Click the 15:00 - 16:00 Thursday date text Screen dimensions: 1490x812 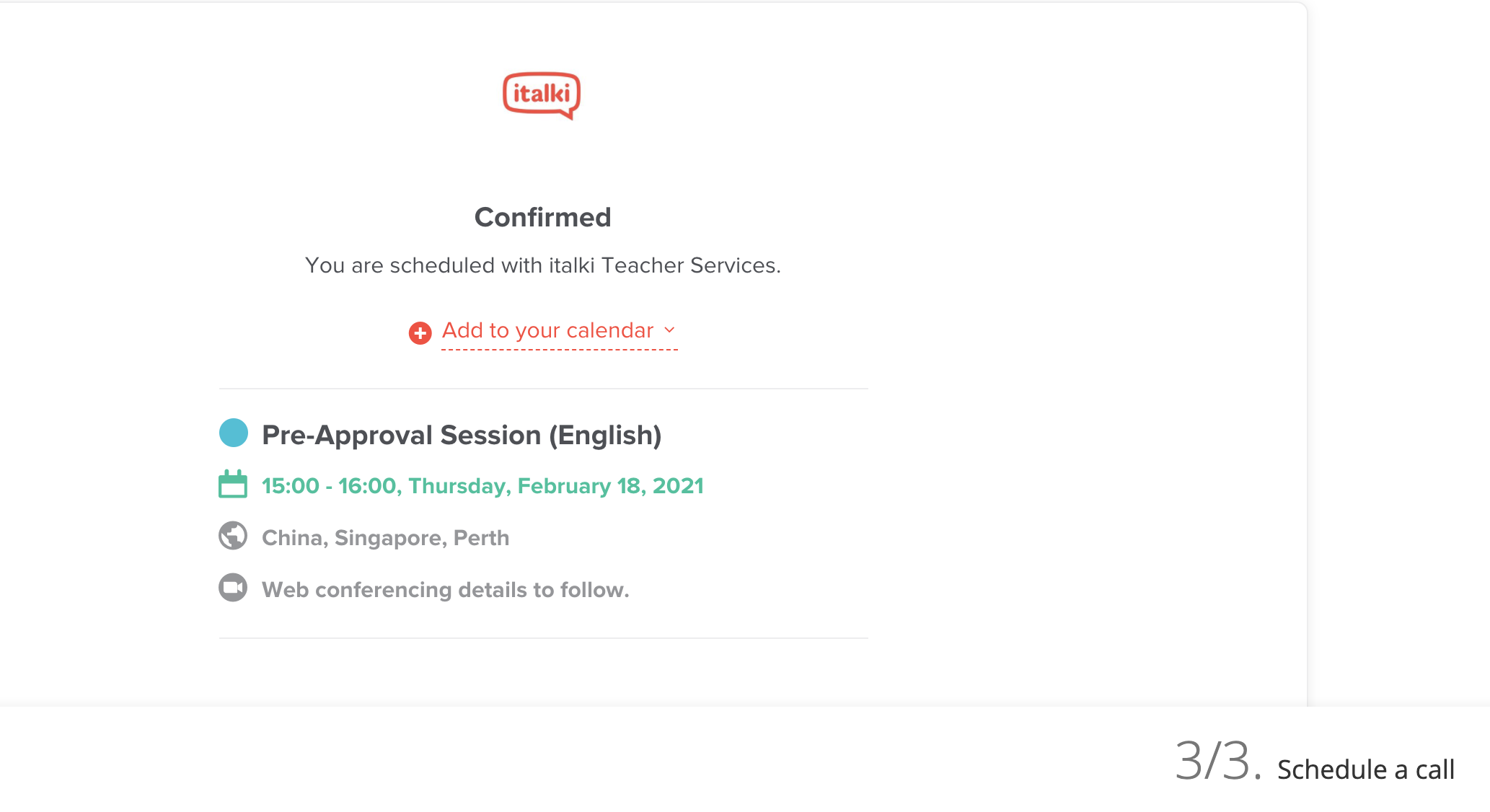482,486
